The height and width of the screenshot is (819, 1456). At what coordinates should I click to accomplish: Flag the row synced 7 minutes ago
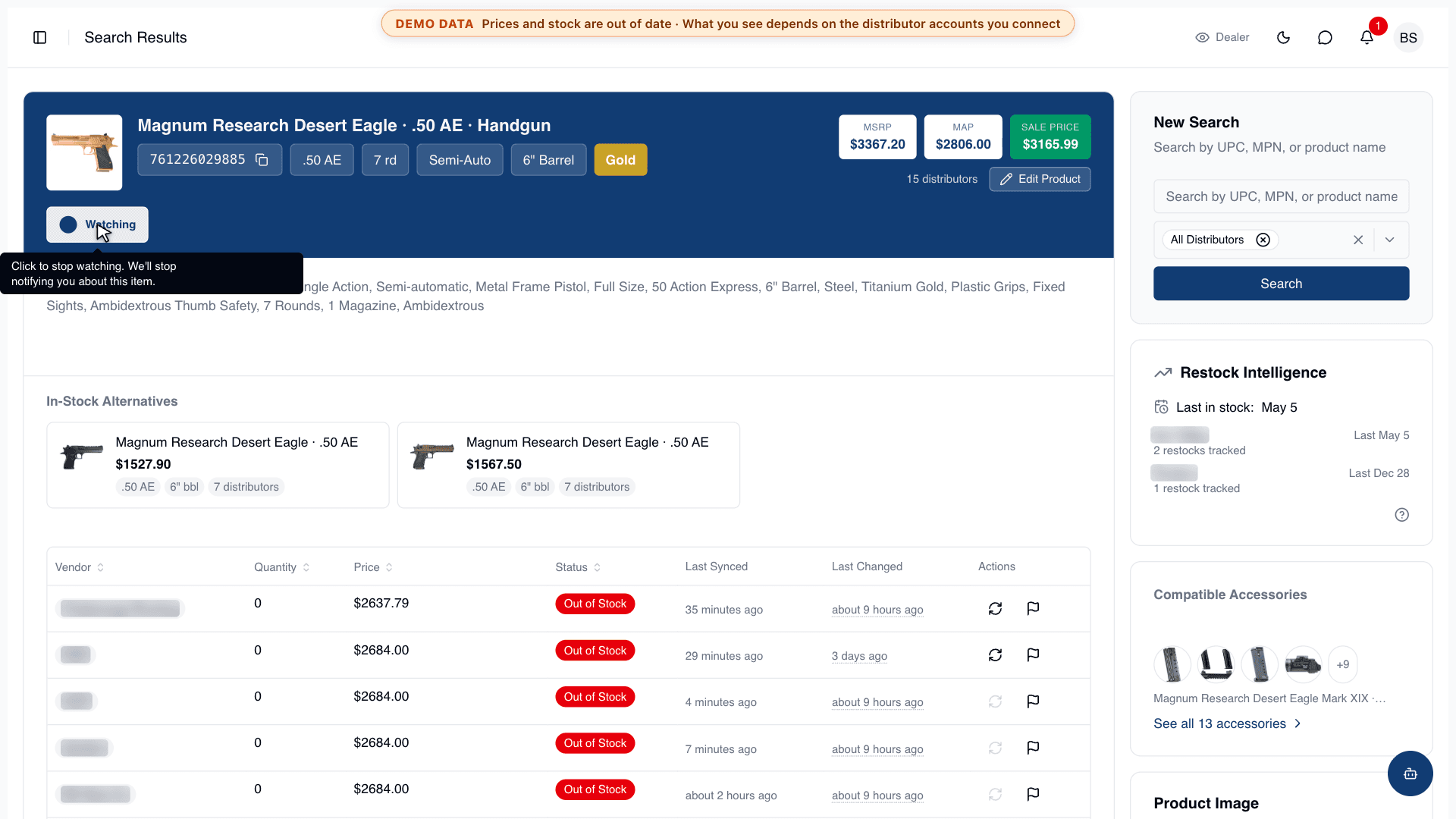pos(1033,748)
